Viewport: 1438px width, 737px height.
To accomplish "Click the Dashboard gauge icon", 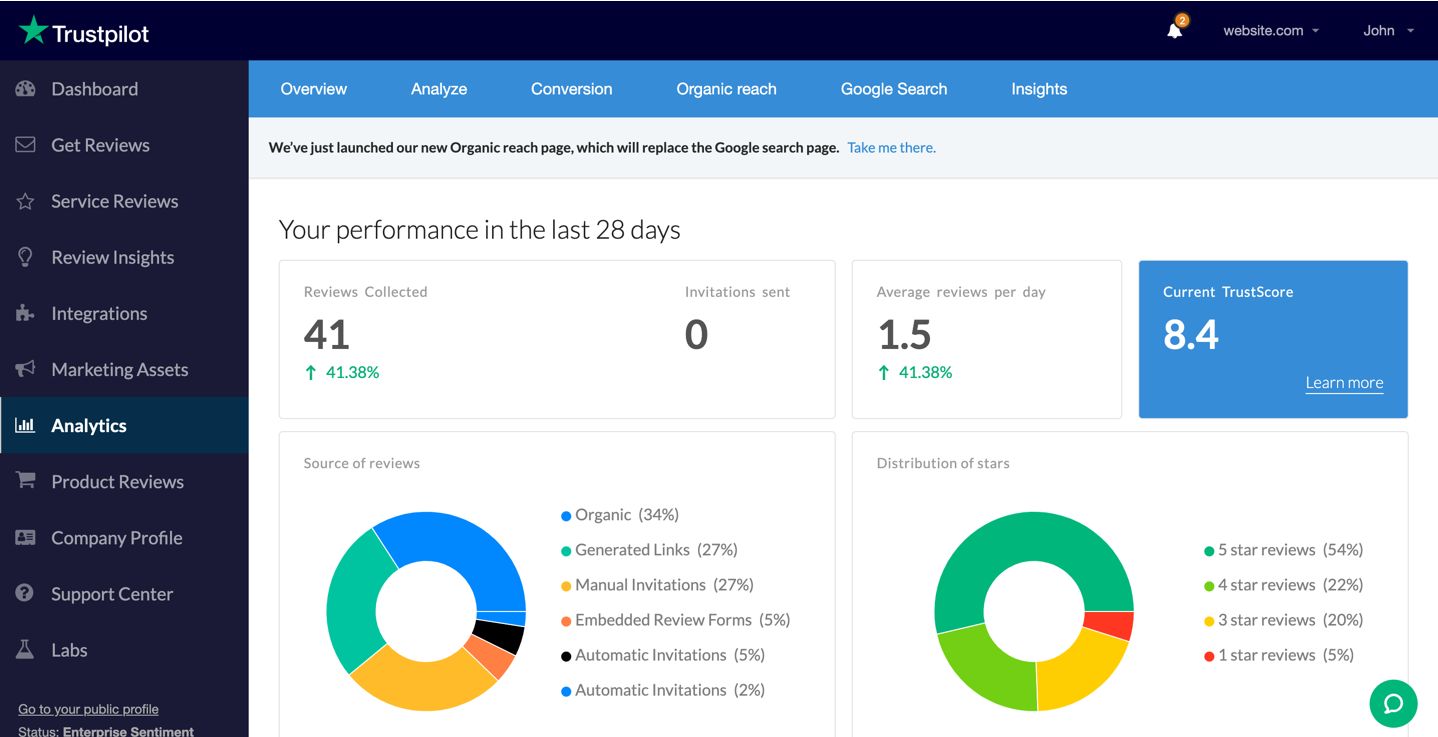I will [26, 89].
